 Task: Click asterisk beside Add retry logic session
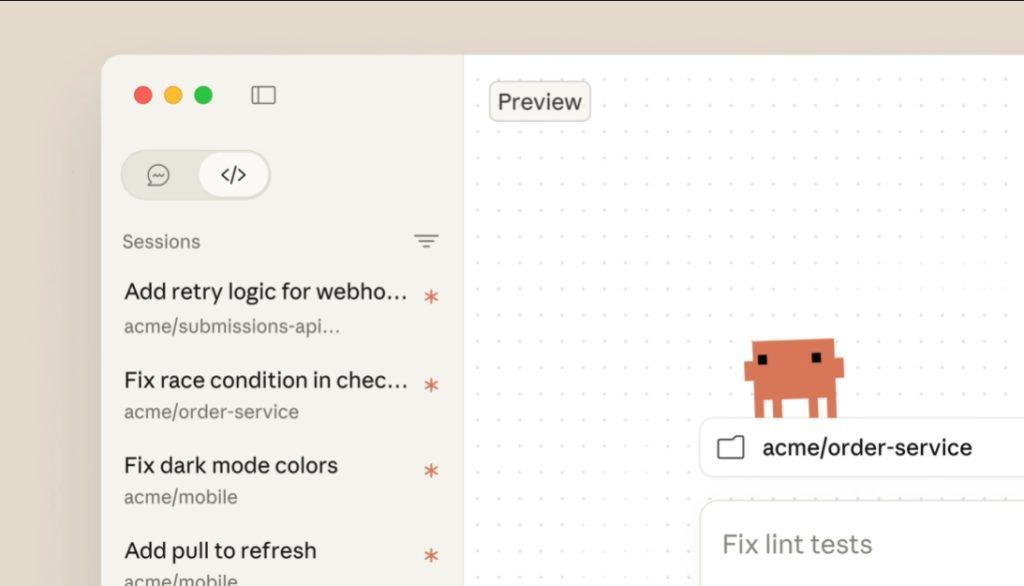pyautogui.click(x=431, y=297)
